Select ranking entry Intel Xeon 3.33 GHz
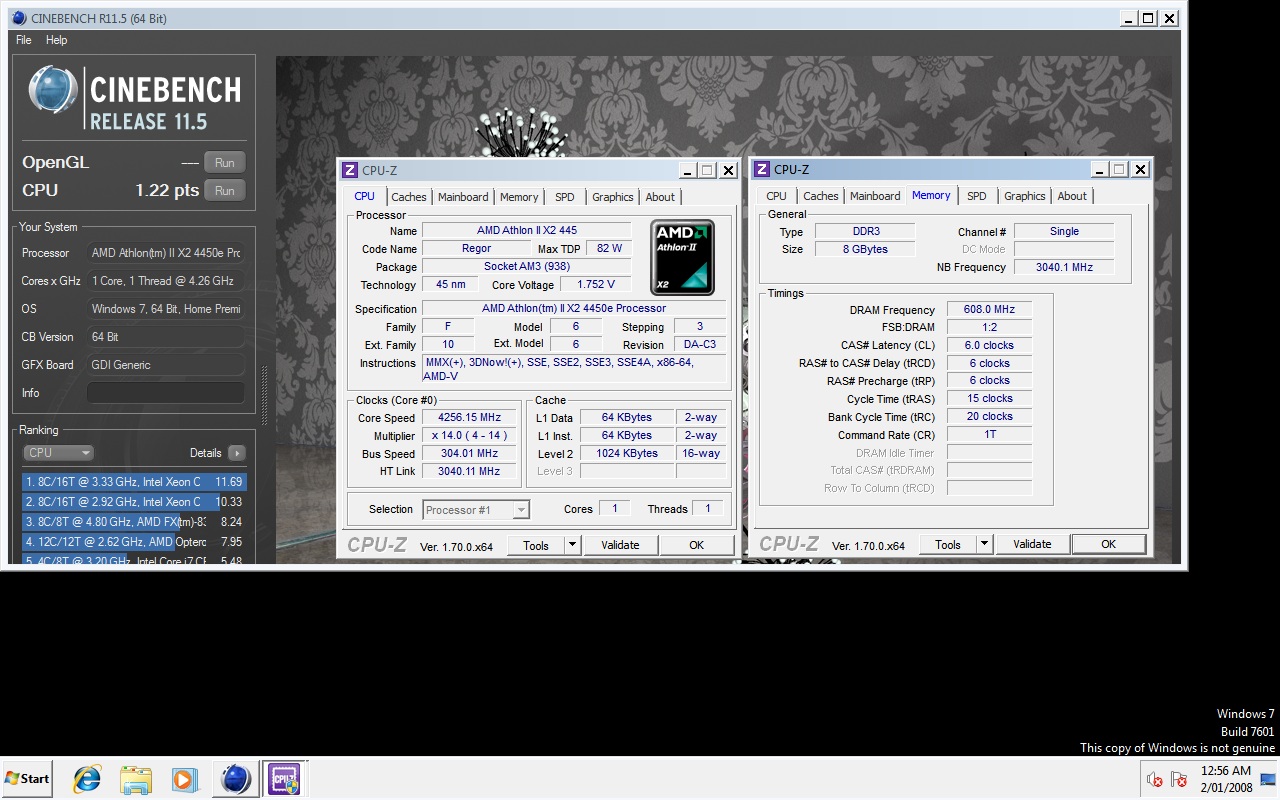This screenshot has height=800, width=1280. pyautogui.click(x=133, y=482)
